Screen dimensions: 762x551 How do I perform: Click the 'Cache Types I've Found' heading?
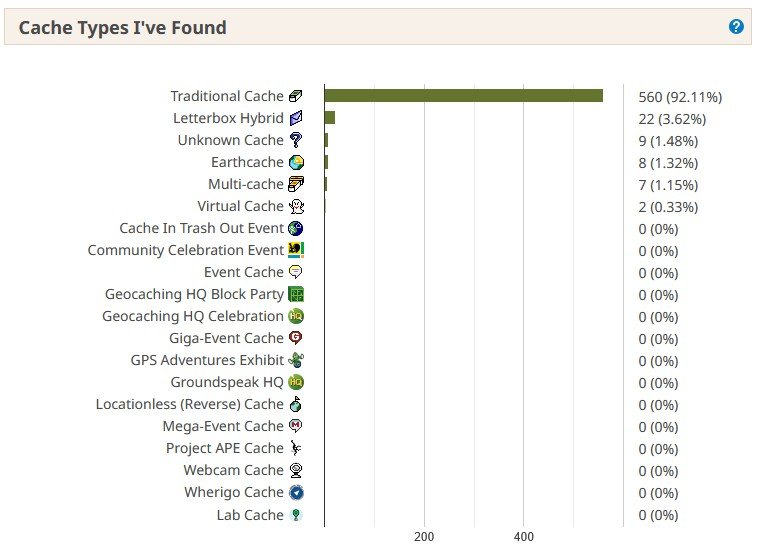tap(122, 27)
